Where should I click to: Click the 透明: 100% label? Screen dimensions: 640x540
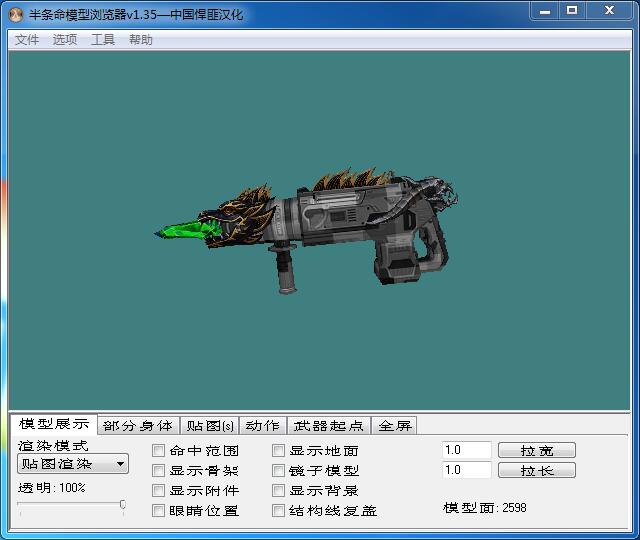[52, 488]
